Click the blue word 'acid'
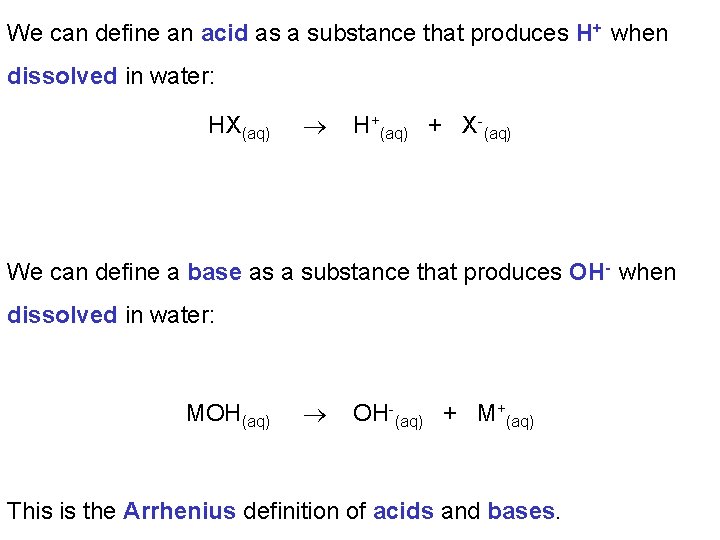Image resolution: width=720 pixels, height=540 pixels. coord(225,33)
